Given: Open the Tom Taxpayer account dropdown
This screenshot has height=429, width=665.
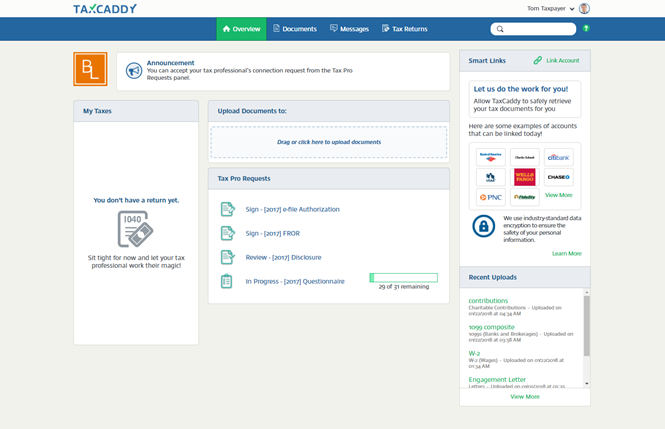Looking at the screenshot, I should point(550,8).
